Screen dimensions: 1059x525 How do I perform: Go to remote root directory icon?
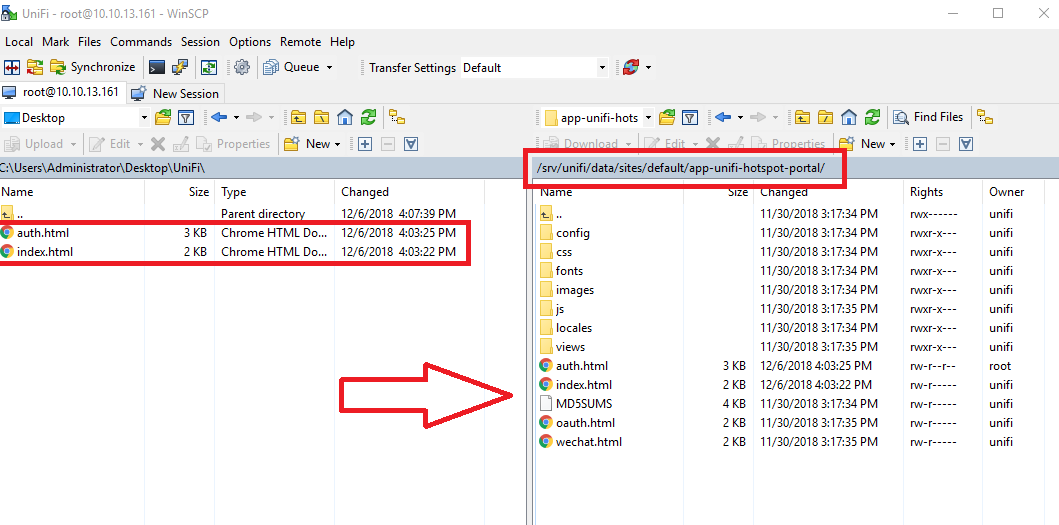coord(825,118)
